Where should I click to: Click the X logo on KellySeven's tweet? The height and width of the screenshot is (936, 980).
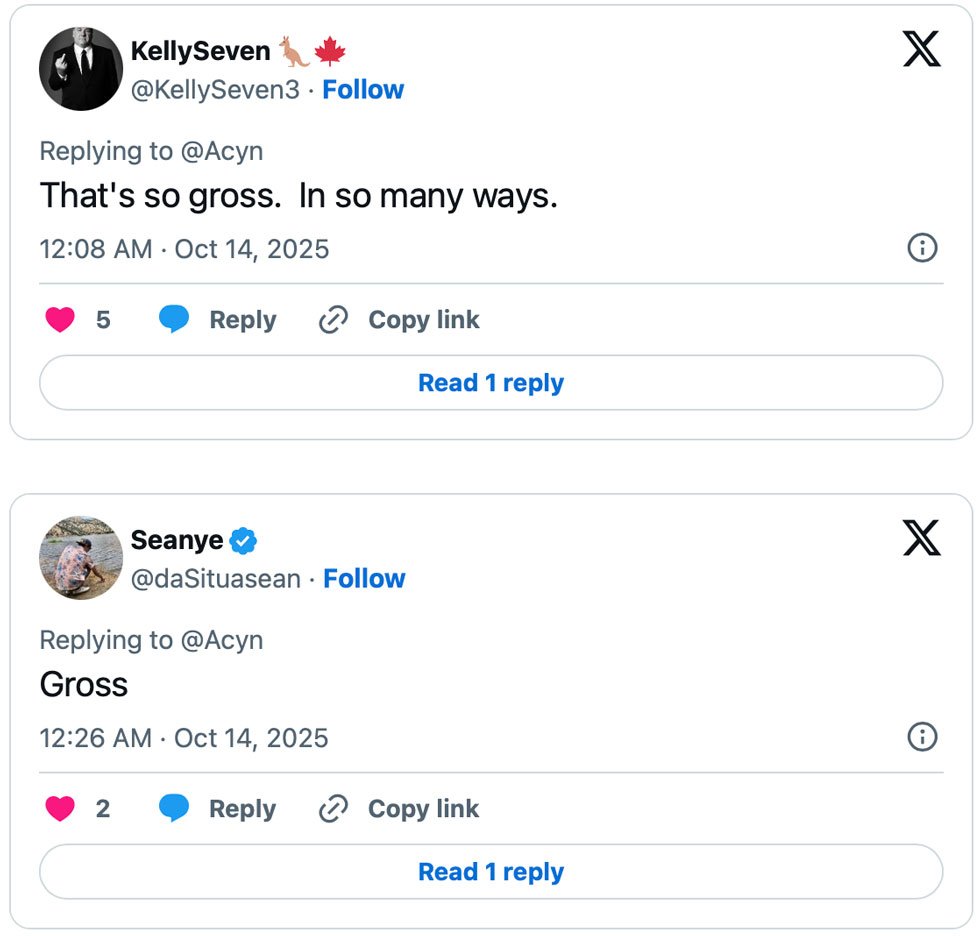coord(921,48)
